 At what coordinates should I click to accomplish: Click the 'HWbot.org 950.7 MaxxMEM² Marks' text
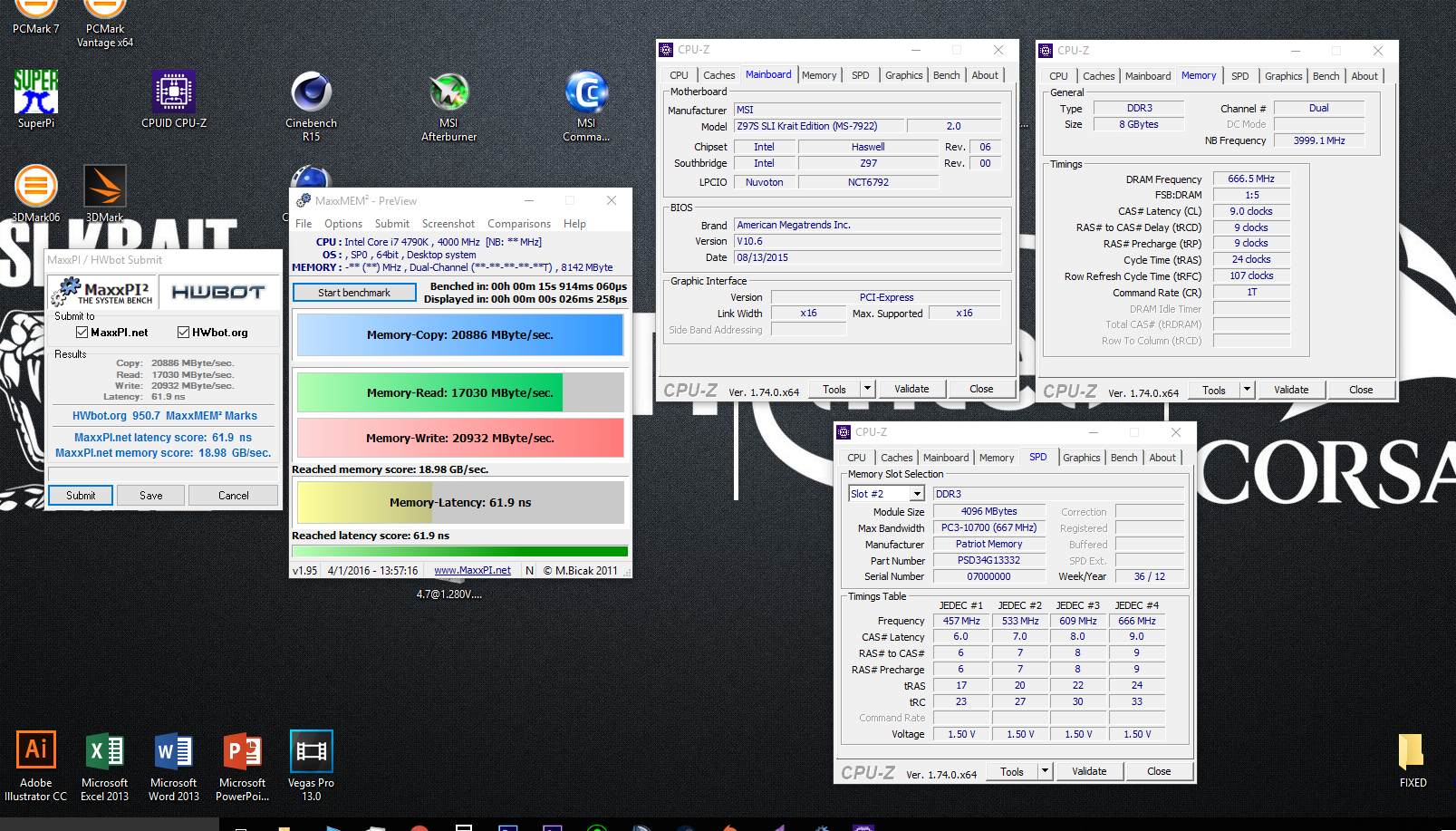(165, 416)
